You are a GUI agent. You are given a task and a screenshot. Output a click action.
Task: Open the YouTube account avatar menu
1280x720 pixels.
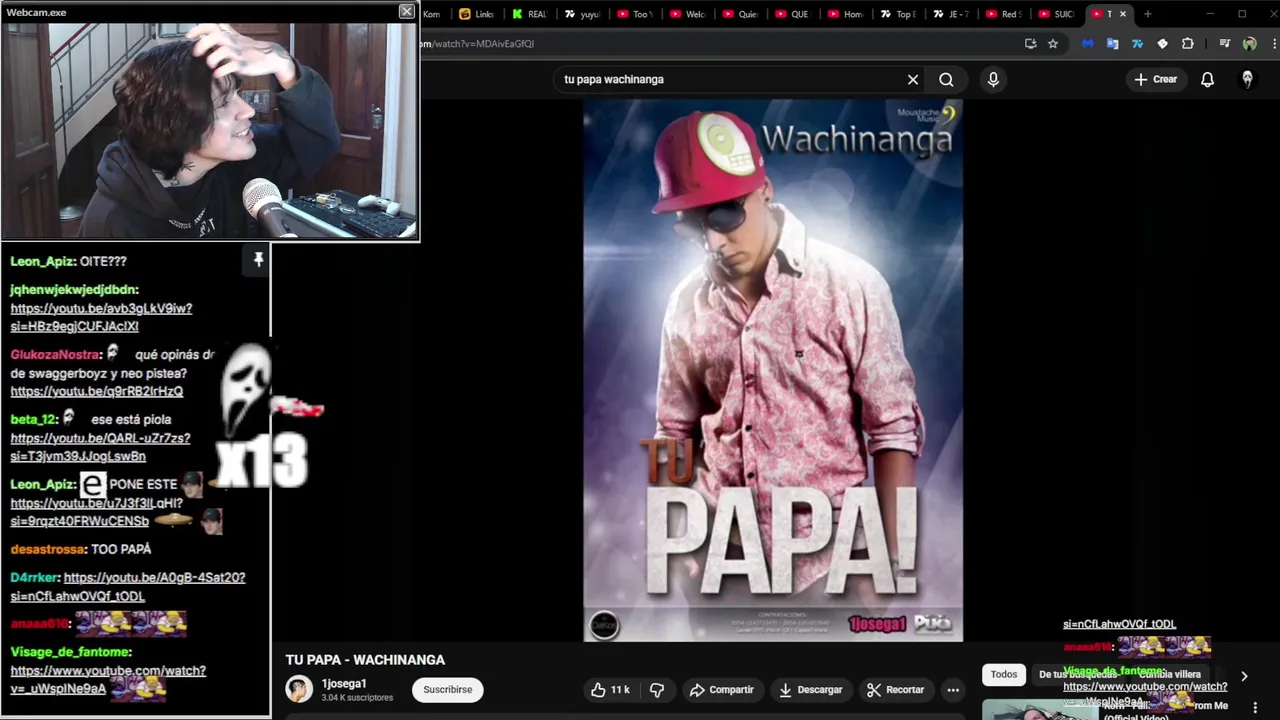coord(1247,79)
